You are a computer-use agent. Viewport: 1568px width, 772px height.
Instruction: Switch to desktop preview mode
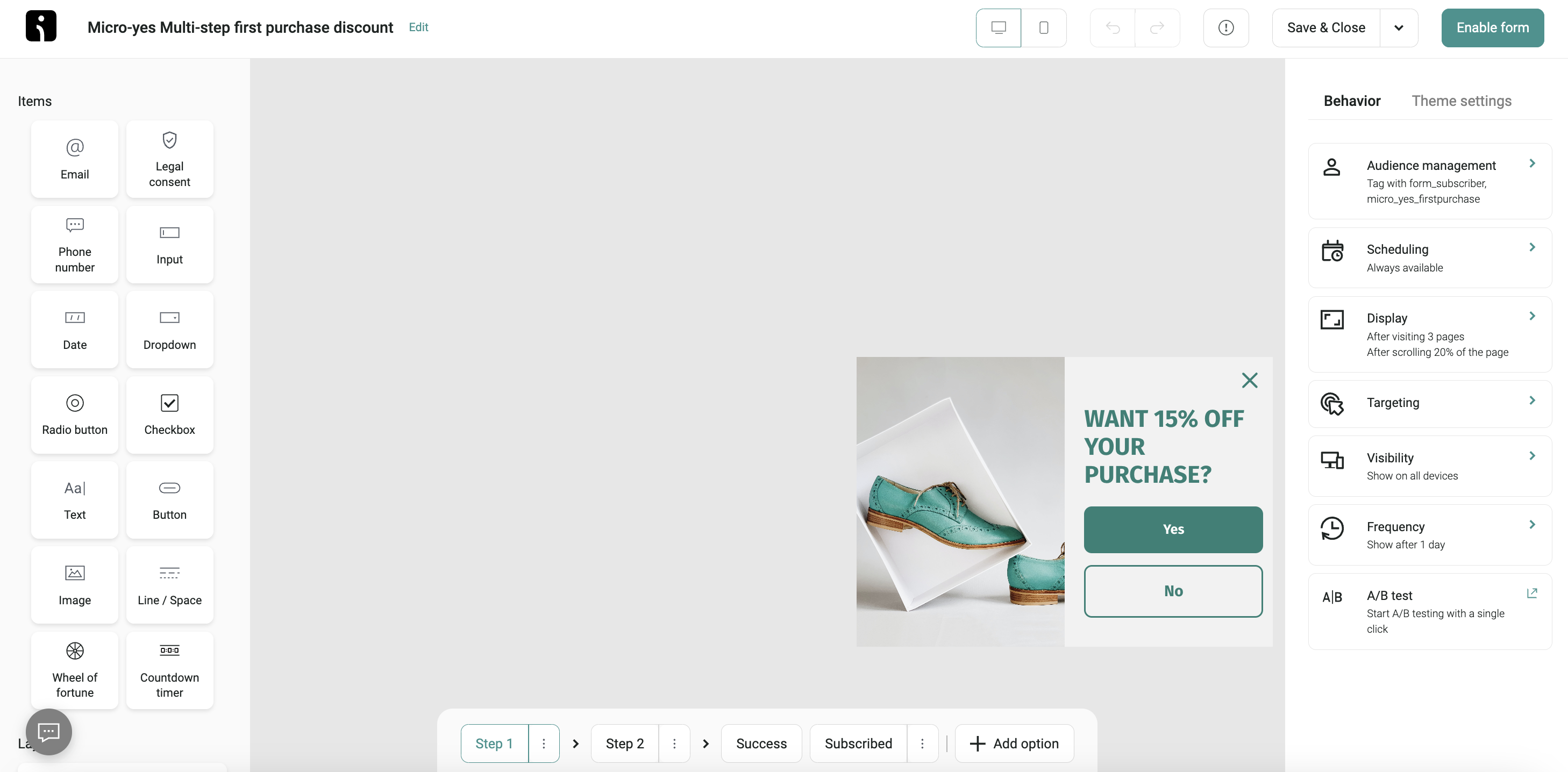pyautogui.click(x=997, y=27)
